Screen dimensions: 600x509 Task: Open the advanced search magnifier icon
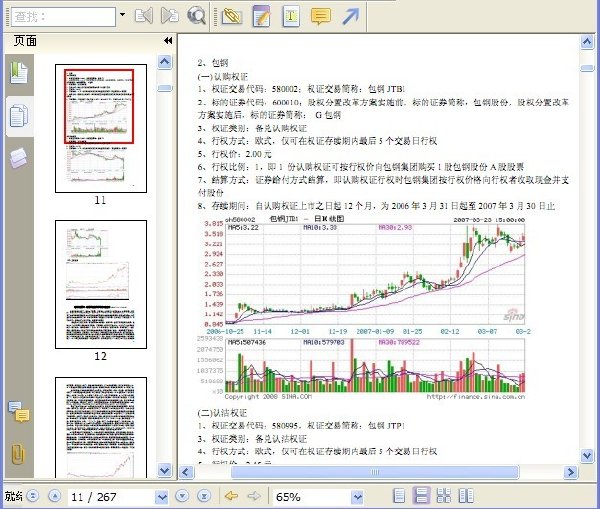tap(196, 16)
